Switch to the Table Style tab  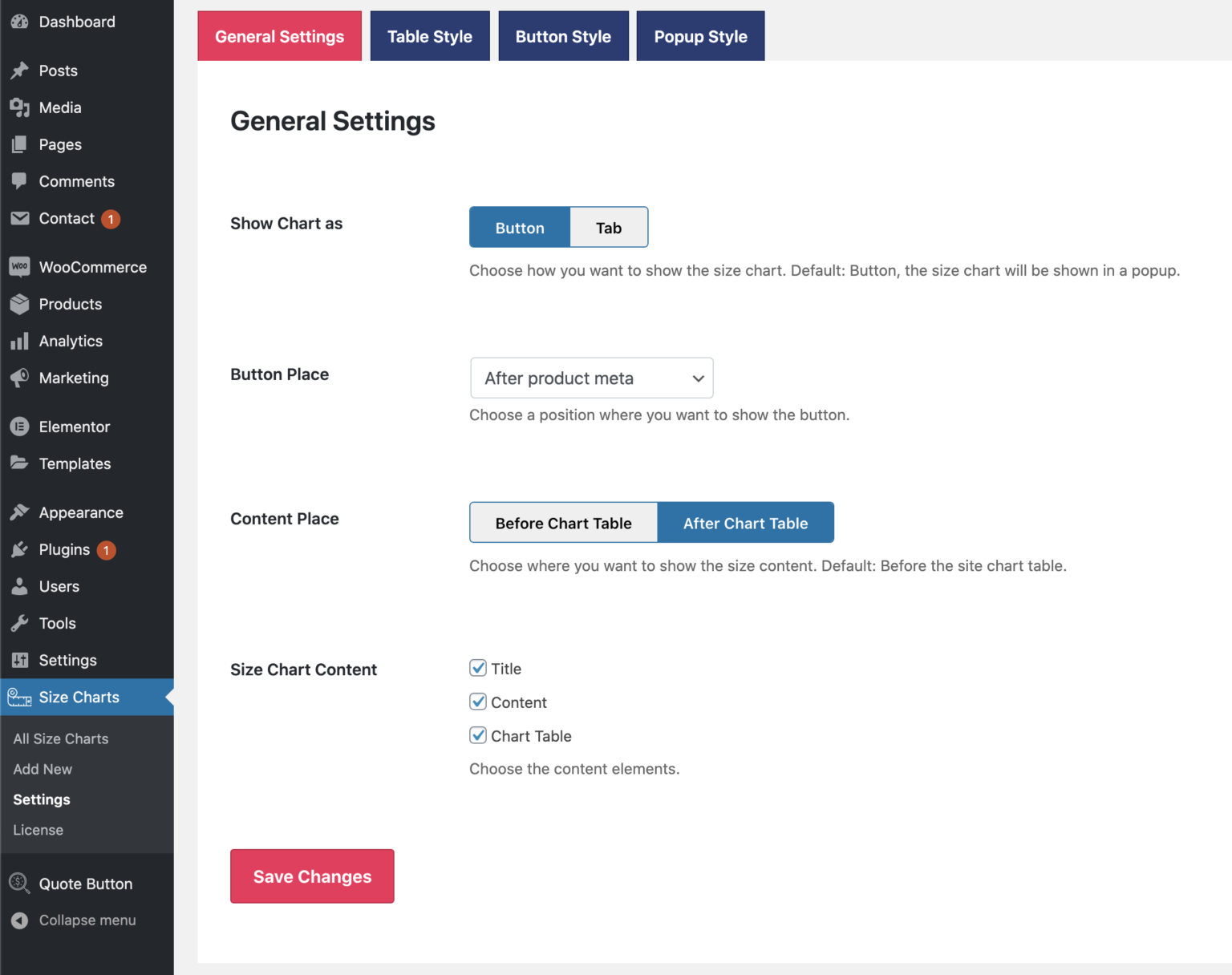(430, 36)
